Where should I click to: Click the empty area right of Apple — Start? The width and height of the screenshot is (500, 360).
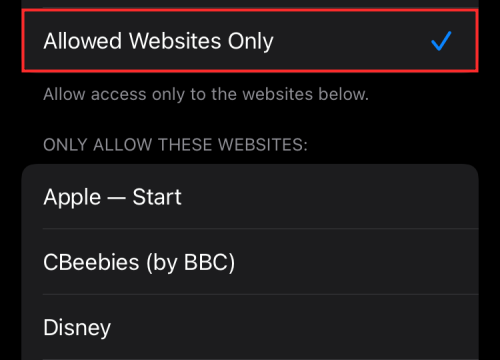tap(330, 197)
